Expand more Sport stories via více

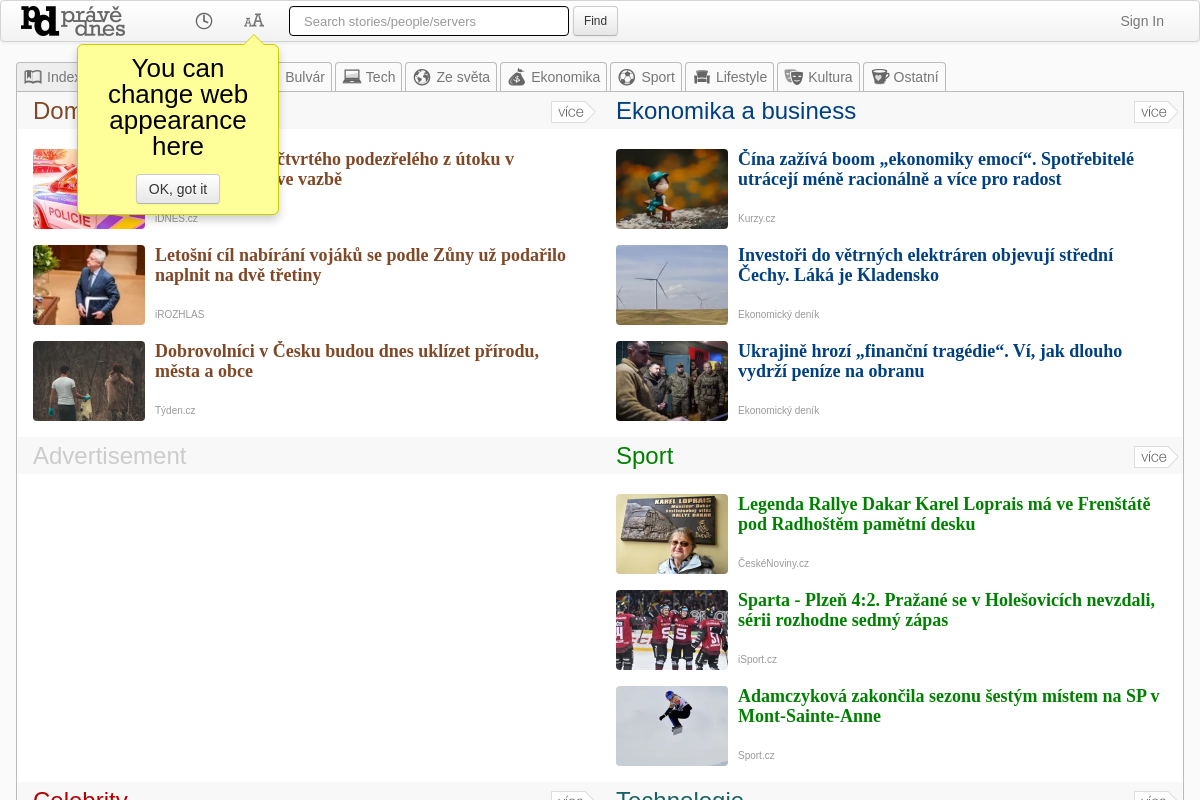click(1154, 457)
